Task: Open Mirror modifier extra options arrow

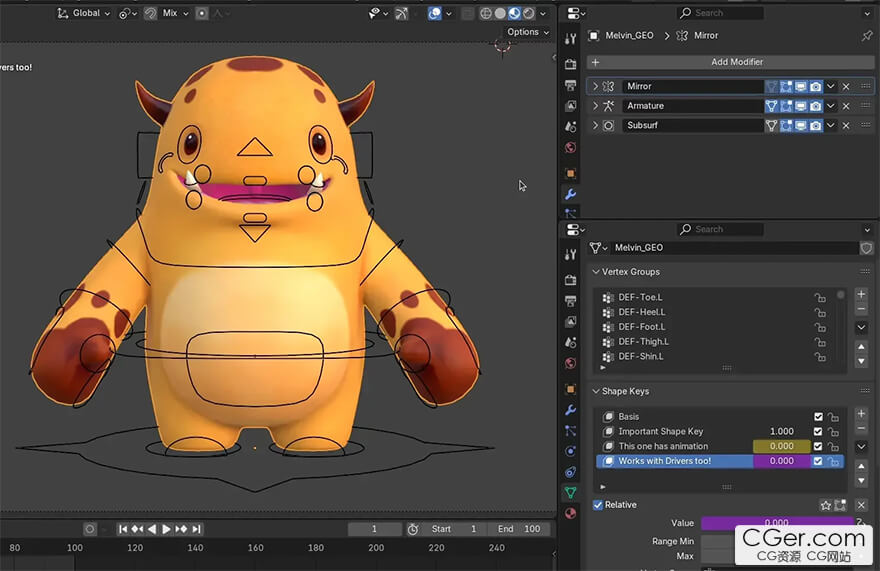Action: pyautogui.click(x=831, y=86)
